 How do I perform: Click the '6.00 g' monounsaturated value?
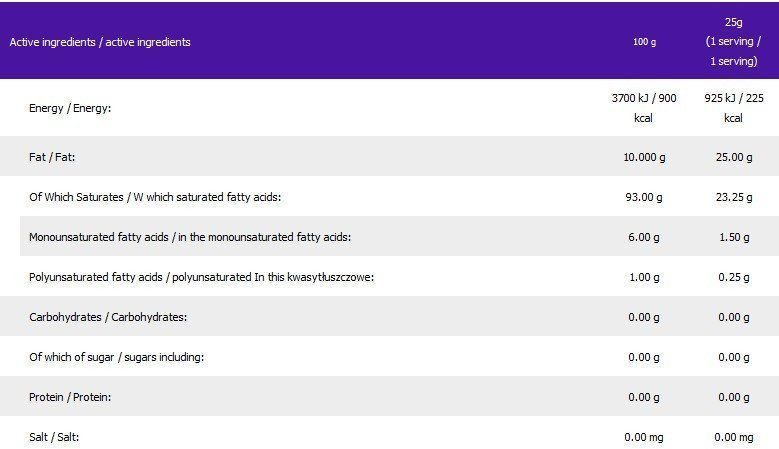pos(644,237)
